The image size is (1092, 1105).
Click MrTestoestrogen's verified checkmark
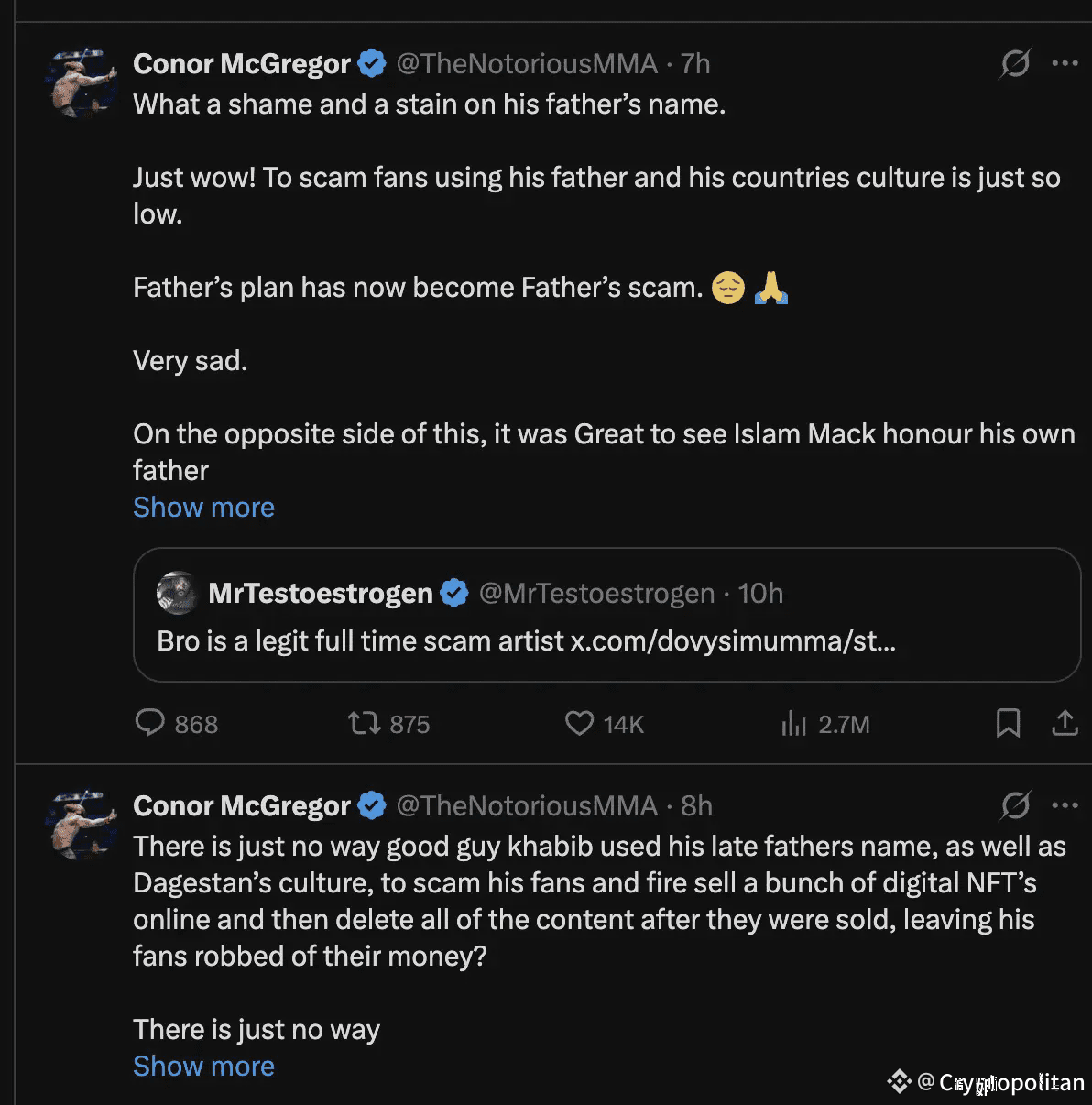(x=454, y=593)
